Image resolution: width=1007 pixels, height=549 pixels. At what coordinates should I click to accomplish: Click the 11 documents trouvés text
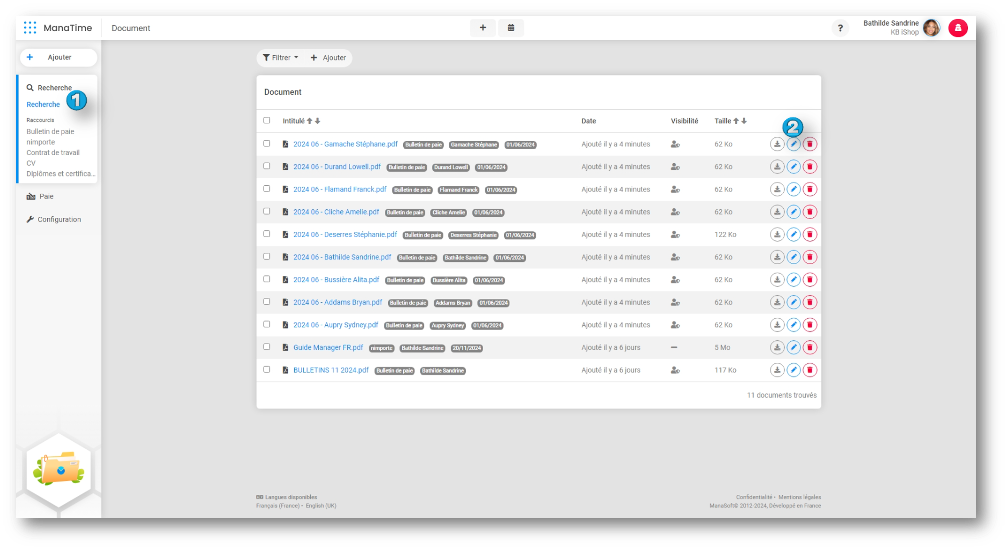pyautogui.click(x=782, y=396)
